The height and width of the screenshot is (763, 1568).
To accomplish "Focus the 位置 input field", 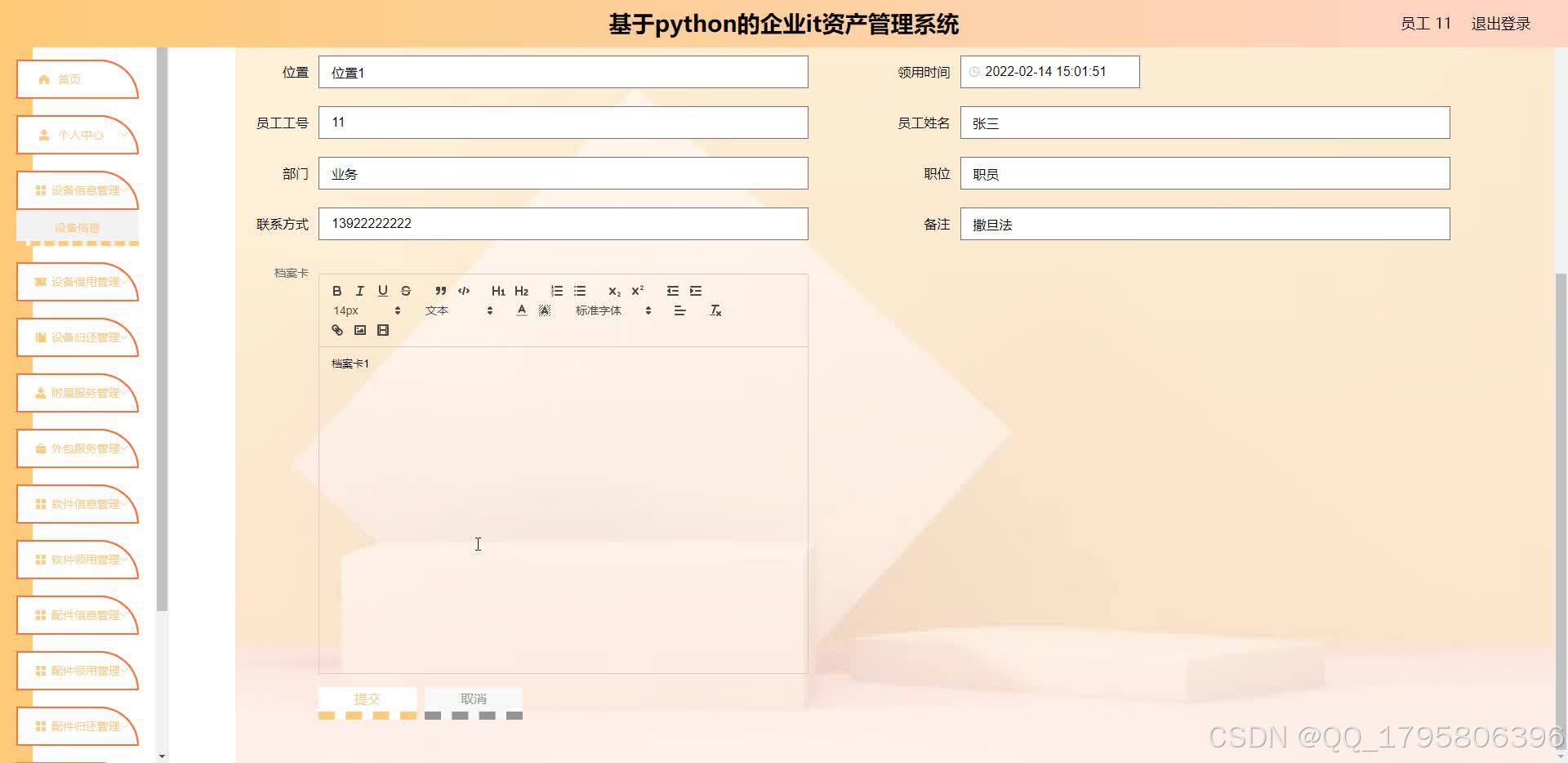I will pos(563,72).
